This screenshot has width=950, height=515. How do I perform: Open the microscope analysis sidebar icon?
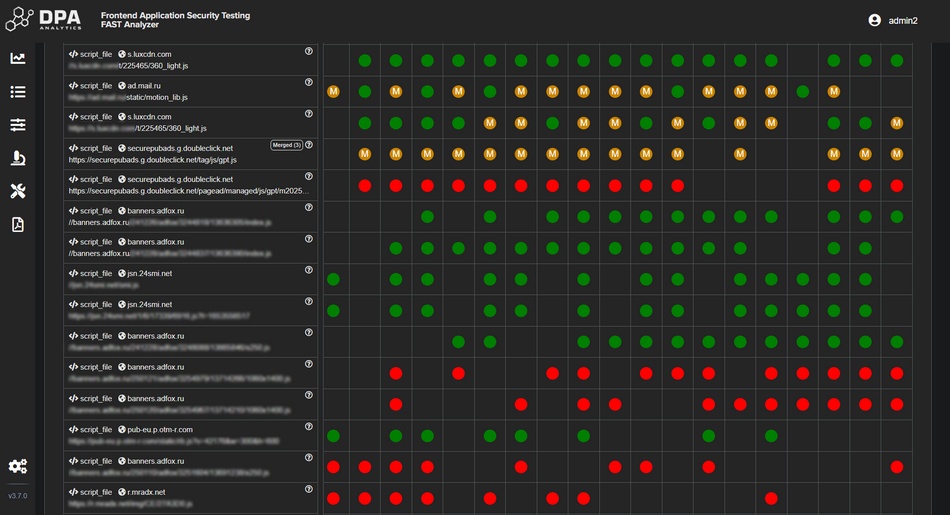[18, 158]
